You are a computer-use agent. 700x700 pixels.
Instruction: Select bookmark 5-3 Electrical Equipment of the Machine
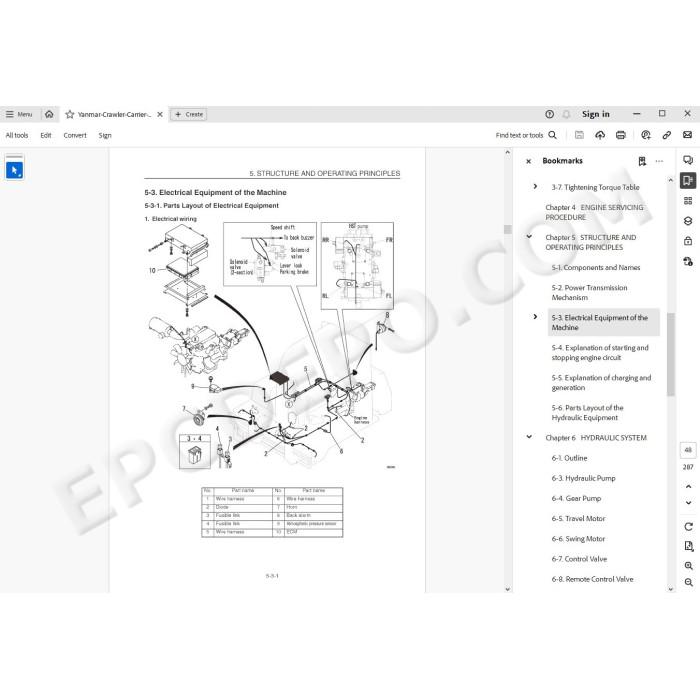tap(604, 322)
